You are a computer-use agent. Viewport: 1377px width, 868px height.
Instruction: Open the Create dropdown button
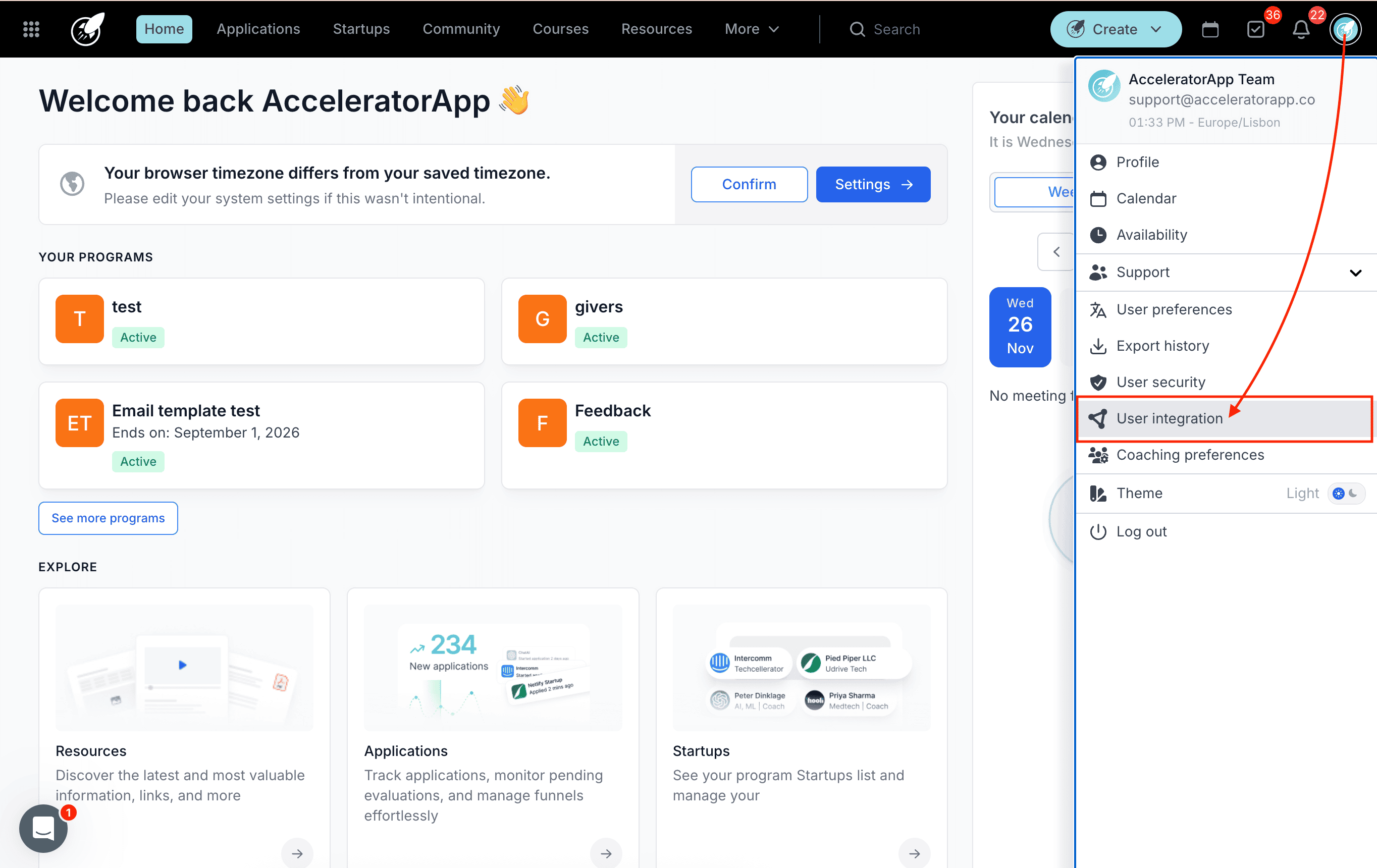tap(1115, 29)
